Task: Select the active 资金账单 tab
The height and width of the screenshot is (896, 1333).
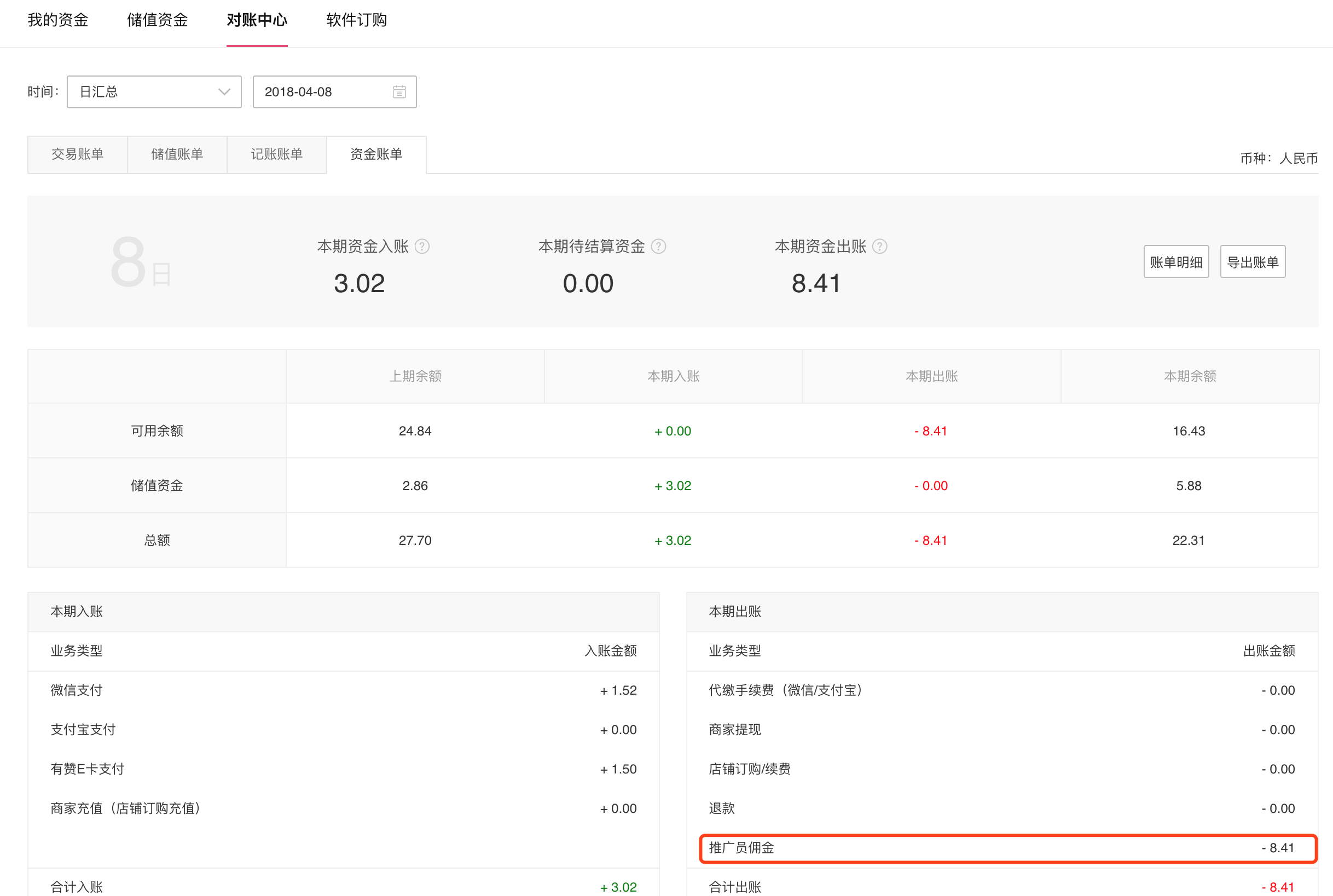Action: tap(376, 154)
